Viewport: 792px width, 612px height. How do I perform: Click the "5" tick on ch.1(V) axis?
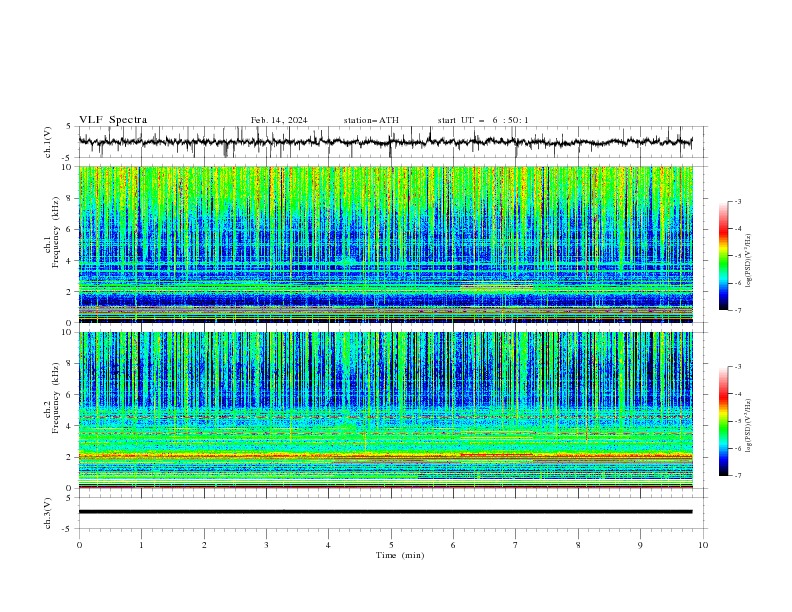(x=71, y=127)
